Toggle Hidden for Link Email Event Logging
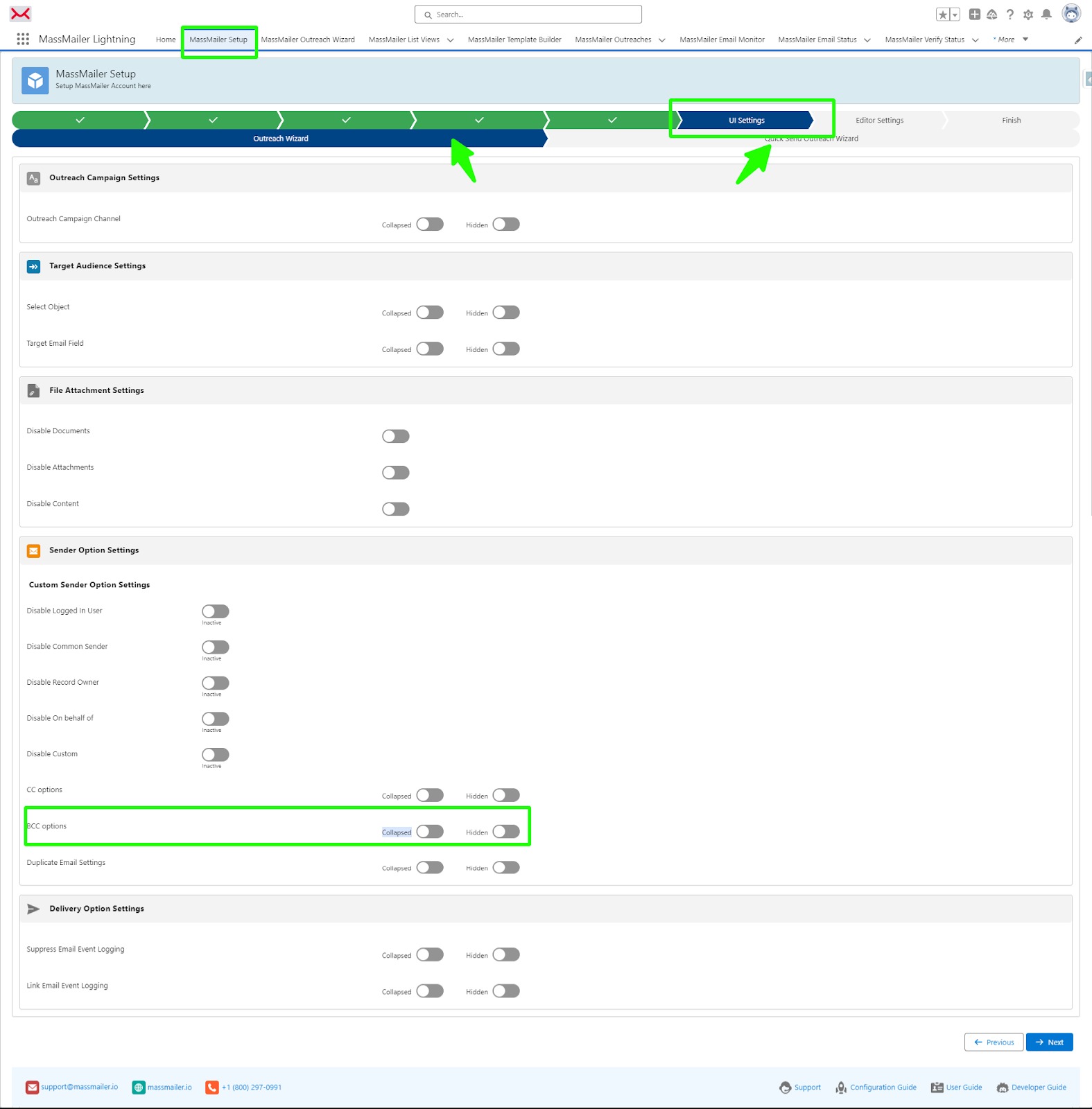 pos(506,991)
